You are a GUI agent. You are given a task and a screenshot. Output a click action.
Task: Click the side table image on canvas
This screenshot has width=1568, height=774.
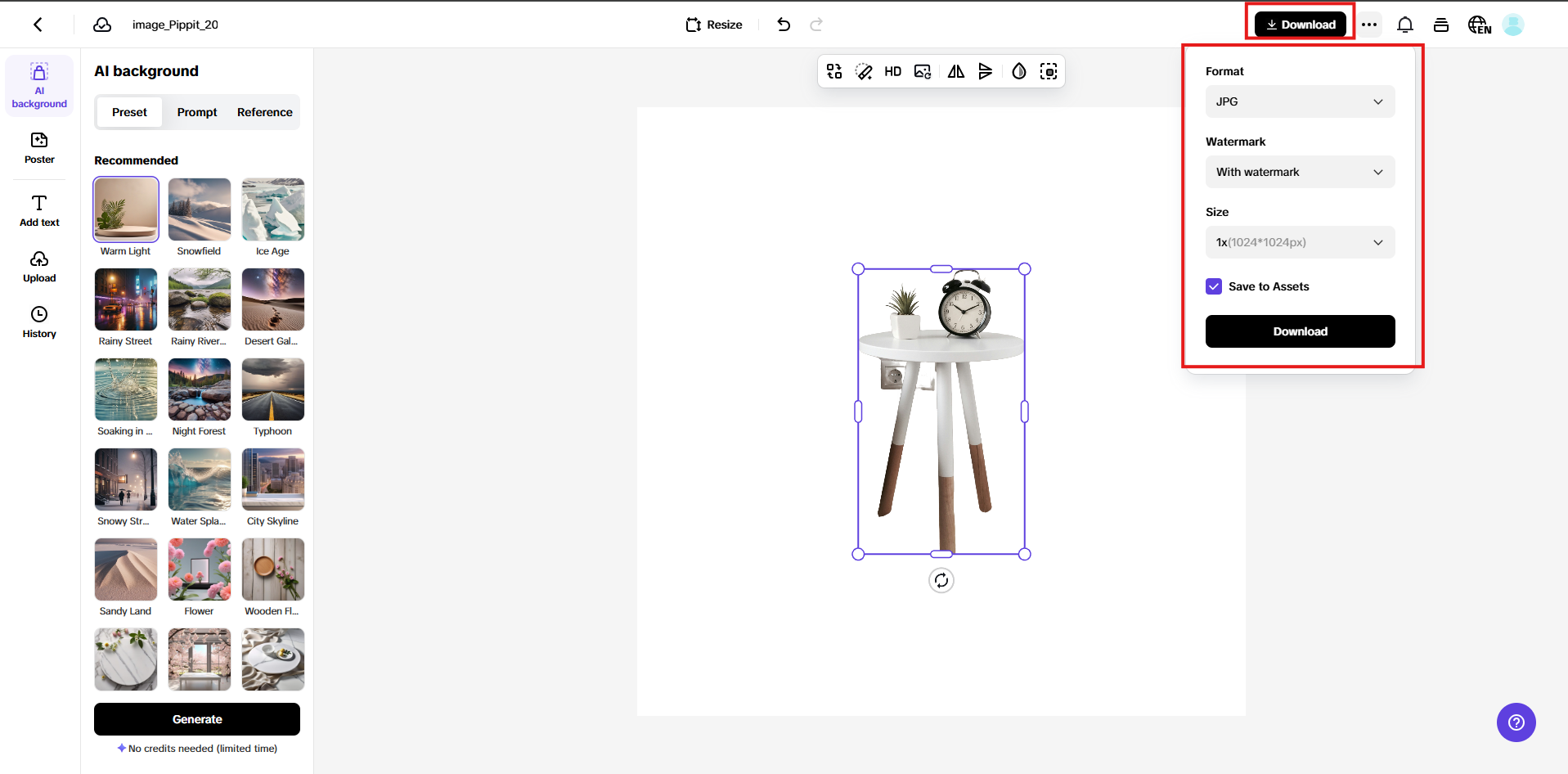pos(941,412)
